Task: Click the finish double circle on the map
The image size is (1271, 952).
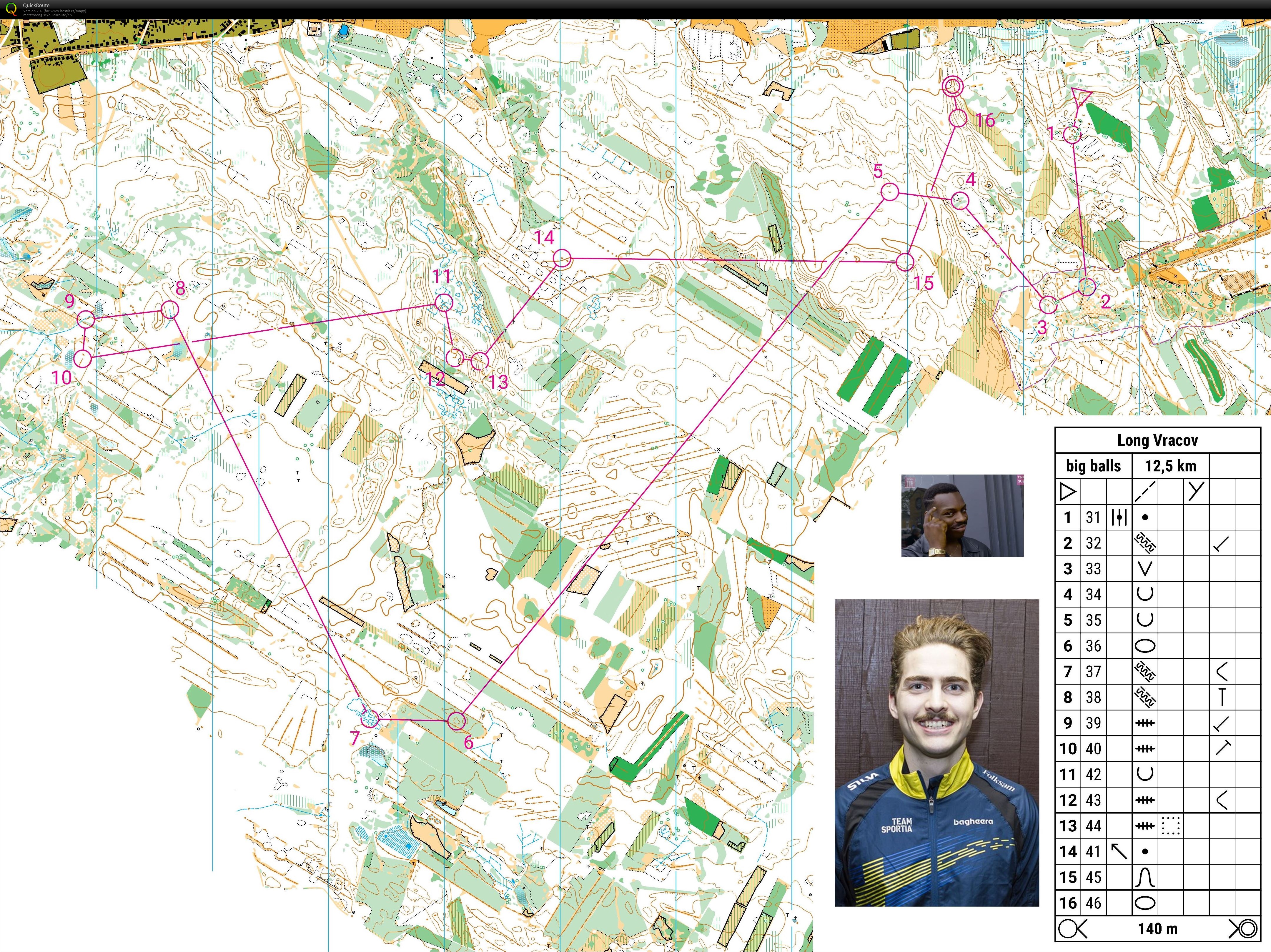Action: click(953, 87)
